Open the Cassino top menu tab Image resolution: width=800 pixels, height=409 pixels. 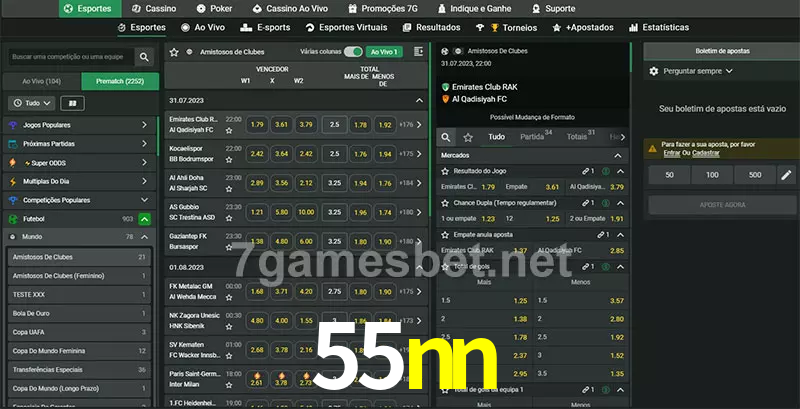(154, 8)
